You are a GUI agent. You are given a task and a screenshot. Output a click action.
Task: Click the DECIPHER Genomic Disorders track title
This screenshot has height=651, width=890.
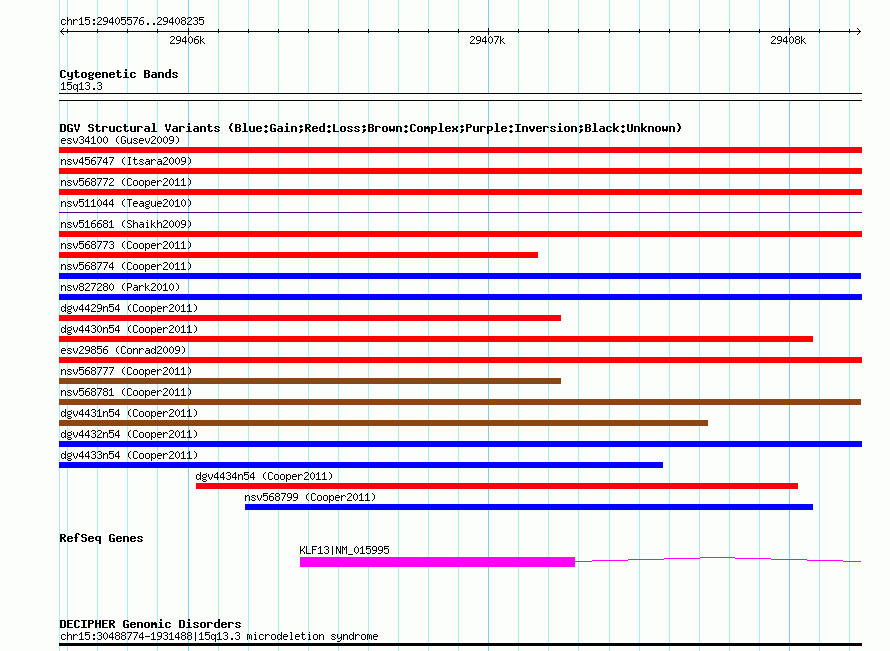point(150,624)
